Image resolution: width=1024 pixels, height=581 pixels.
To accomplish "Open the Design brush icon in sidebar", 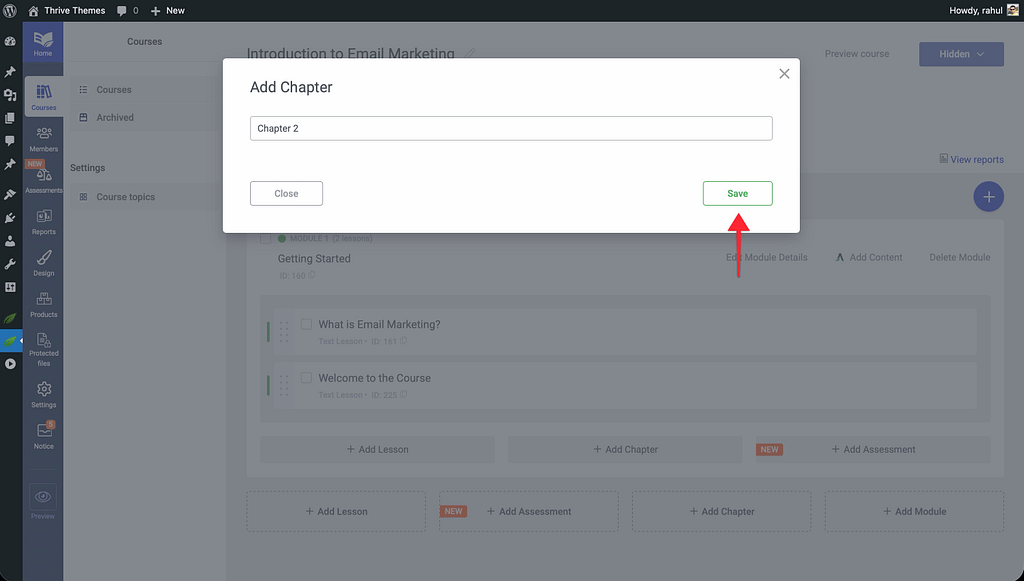I will [44, 262].
